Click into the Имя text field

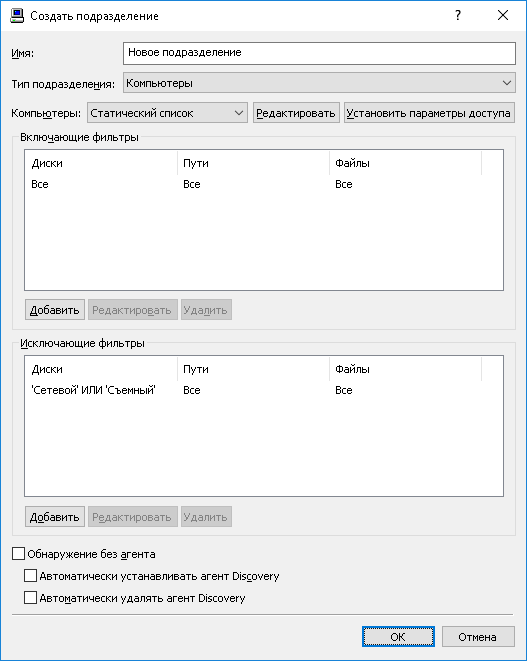pyautogui.click(x=319, y=53)
